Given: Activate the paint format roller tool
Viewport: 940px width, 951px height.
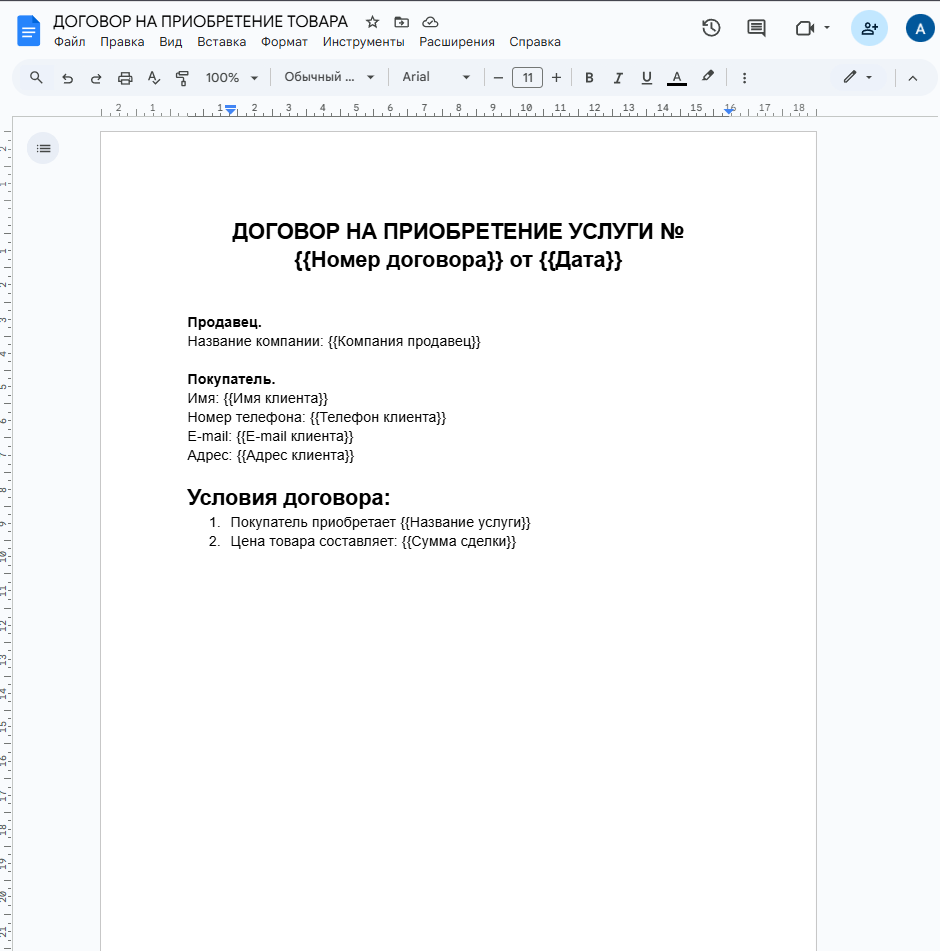Looking at the screenshot, I should click(x=182, y=77).
